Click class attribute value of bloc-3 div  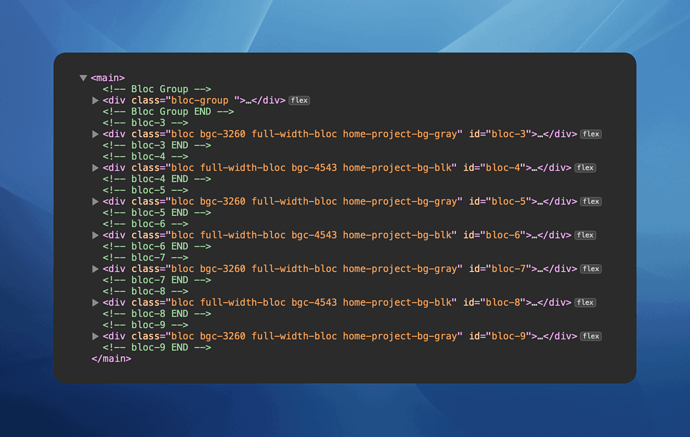(314, 134)
